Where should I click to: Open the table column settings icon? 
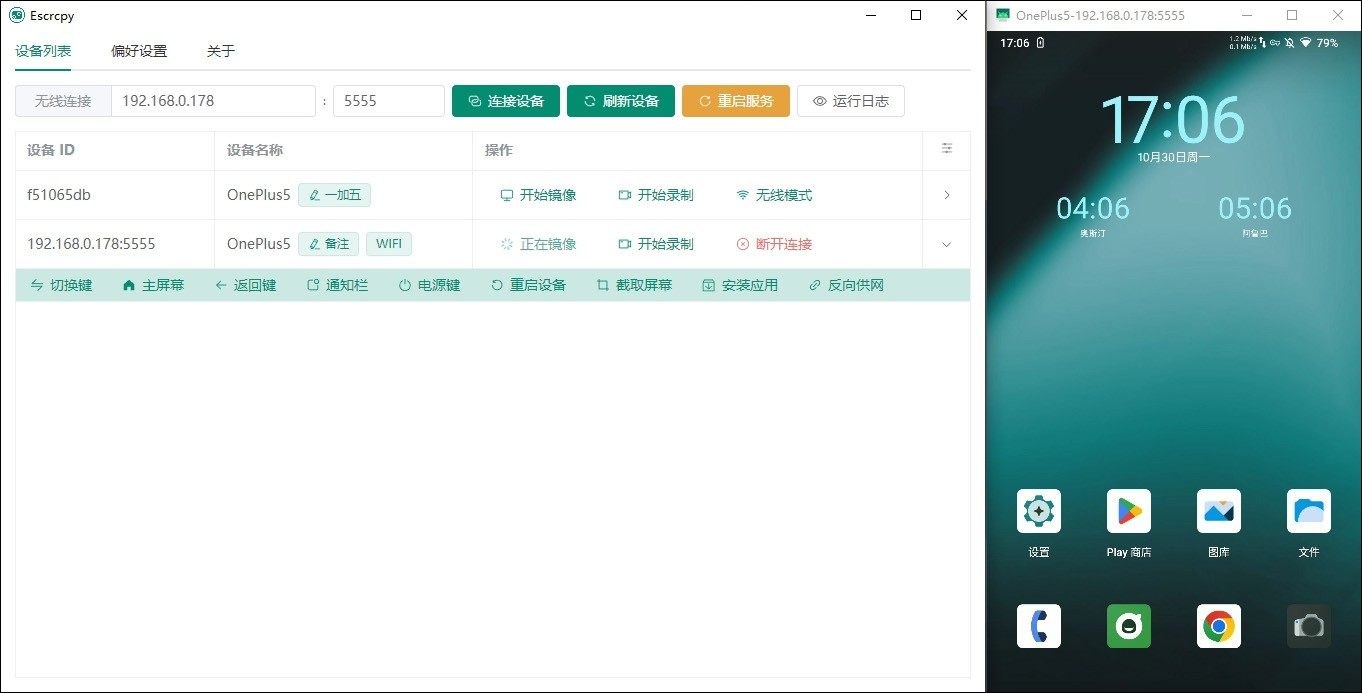(x=946, y=148)
